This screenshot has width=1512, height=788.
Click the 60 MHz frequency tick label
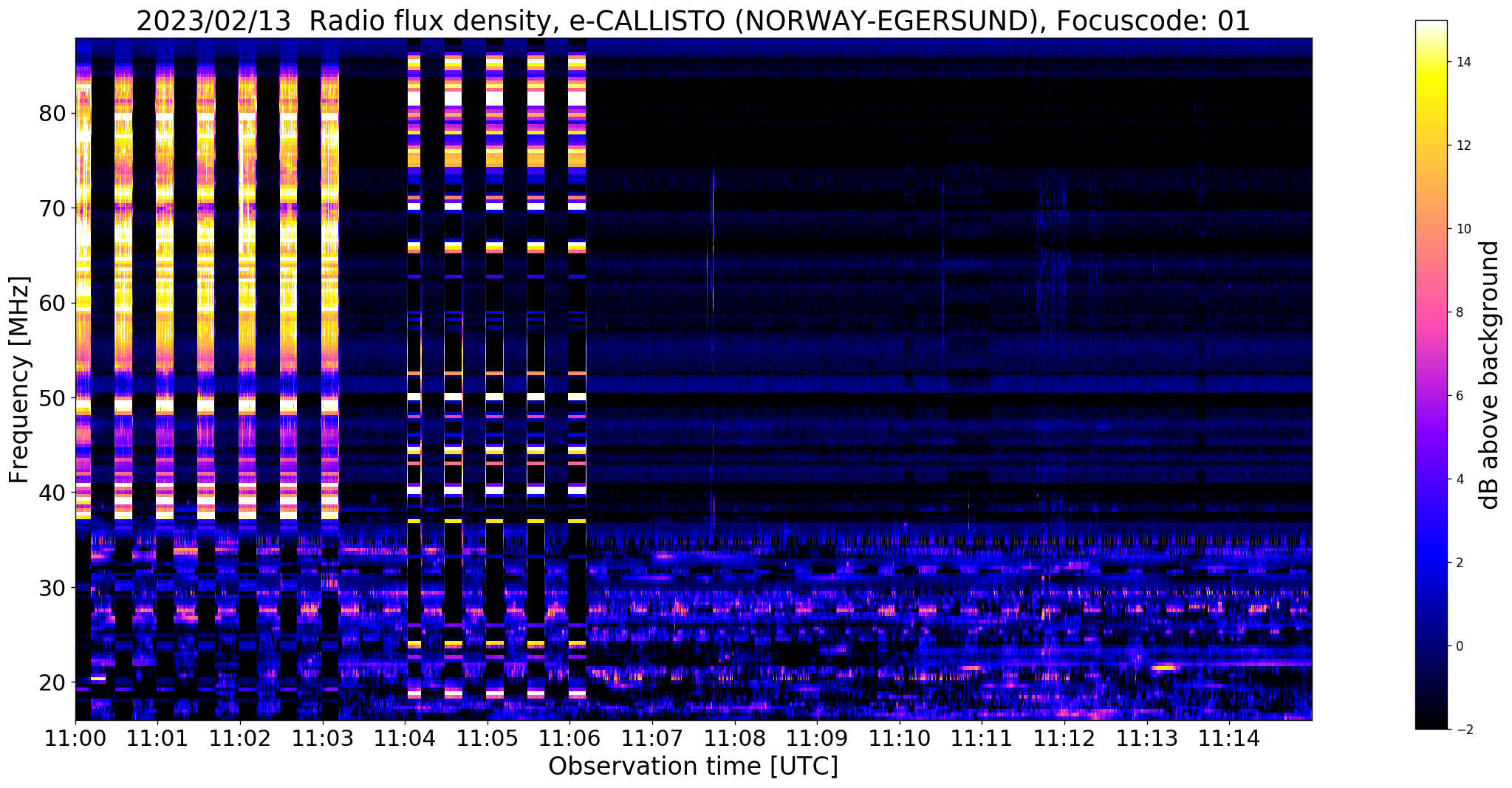tap(52, 303)
